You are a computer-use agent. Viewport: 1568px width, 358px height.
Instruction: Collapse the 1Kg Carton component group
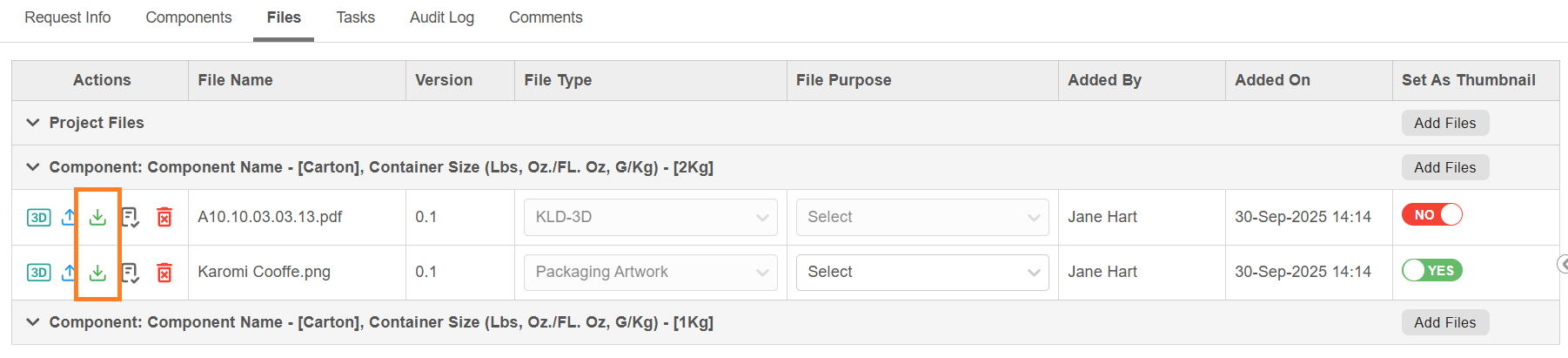[x=33, y=322]
